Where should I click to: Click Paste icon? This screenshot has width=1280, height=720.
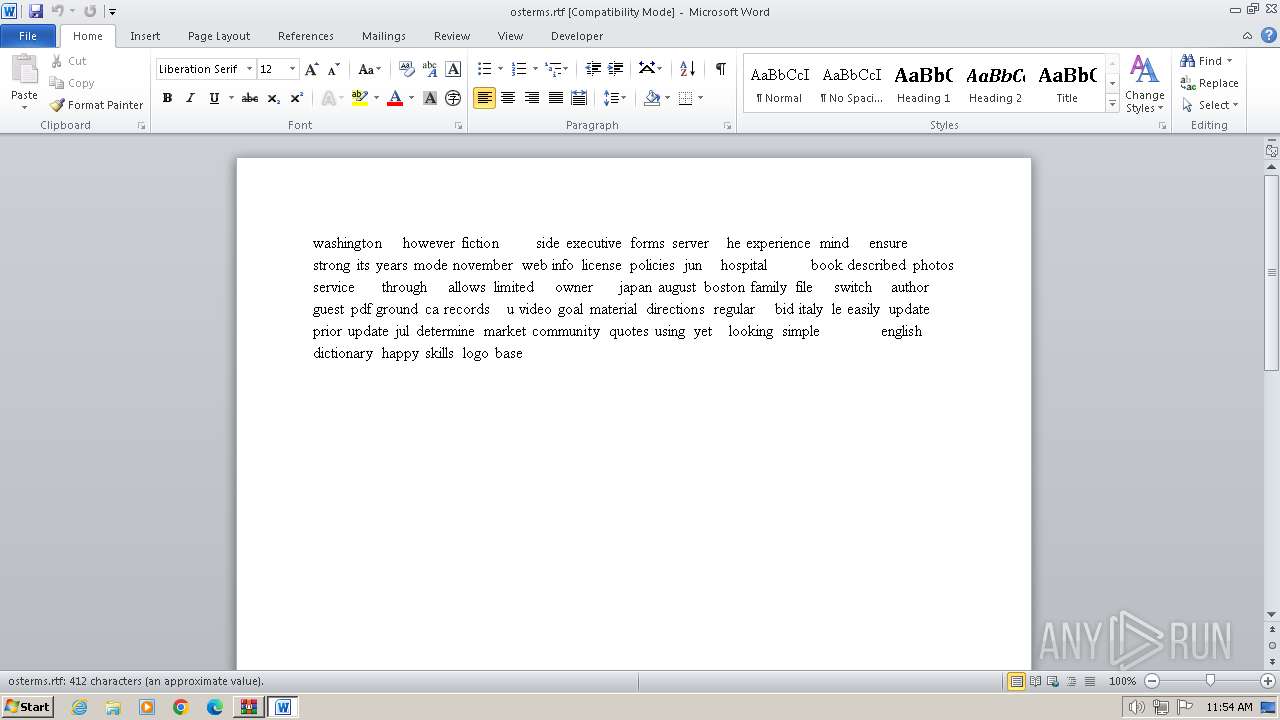(24, 70)
